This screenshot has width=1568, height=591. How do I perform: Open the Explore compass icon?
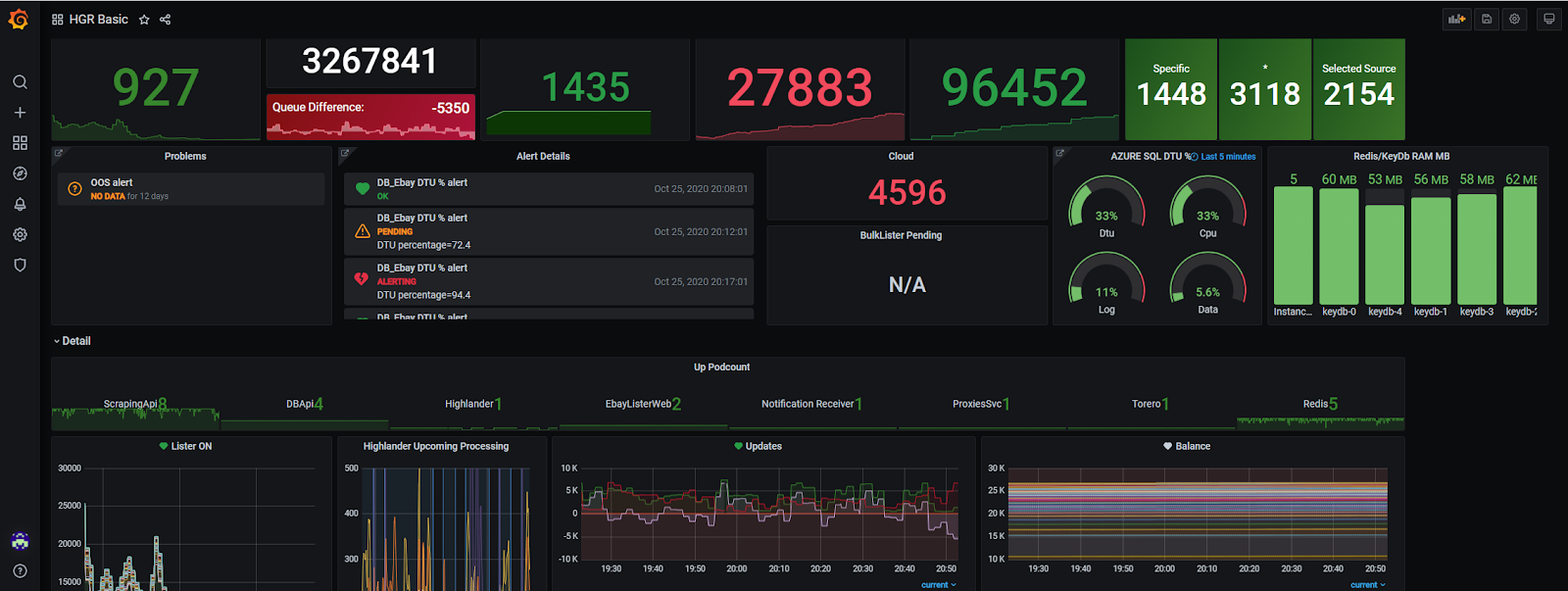(x=20, y=173)
